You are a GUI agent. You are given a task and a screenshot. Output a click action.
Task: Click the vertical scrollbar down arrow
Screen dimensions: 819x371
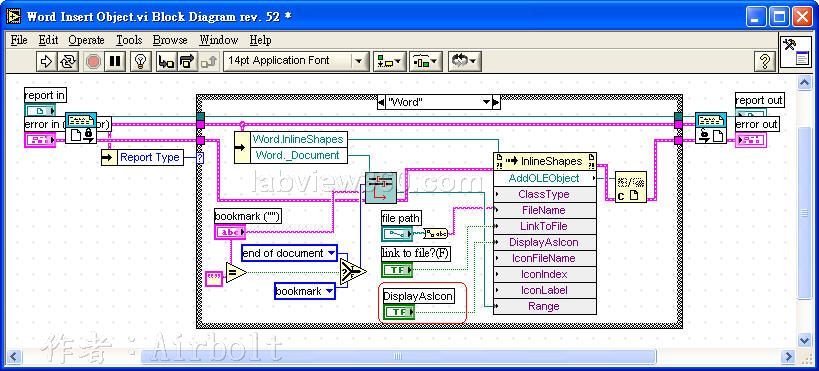[805, 340]
